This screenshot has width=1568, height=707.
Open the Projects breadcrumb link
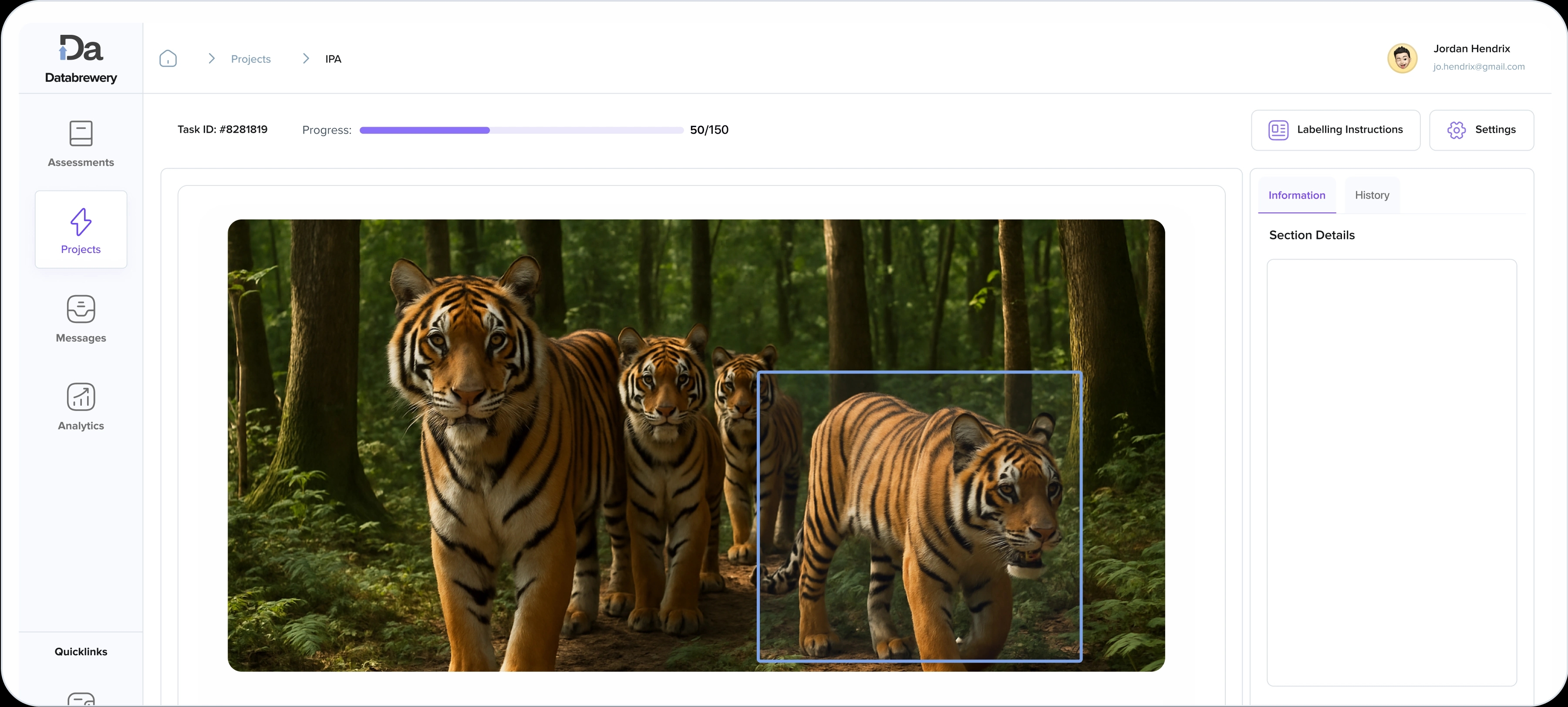coord(251,59)
